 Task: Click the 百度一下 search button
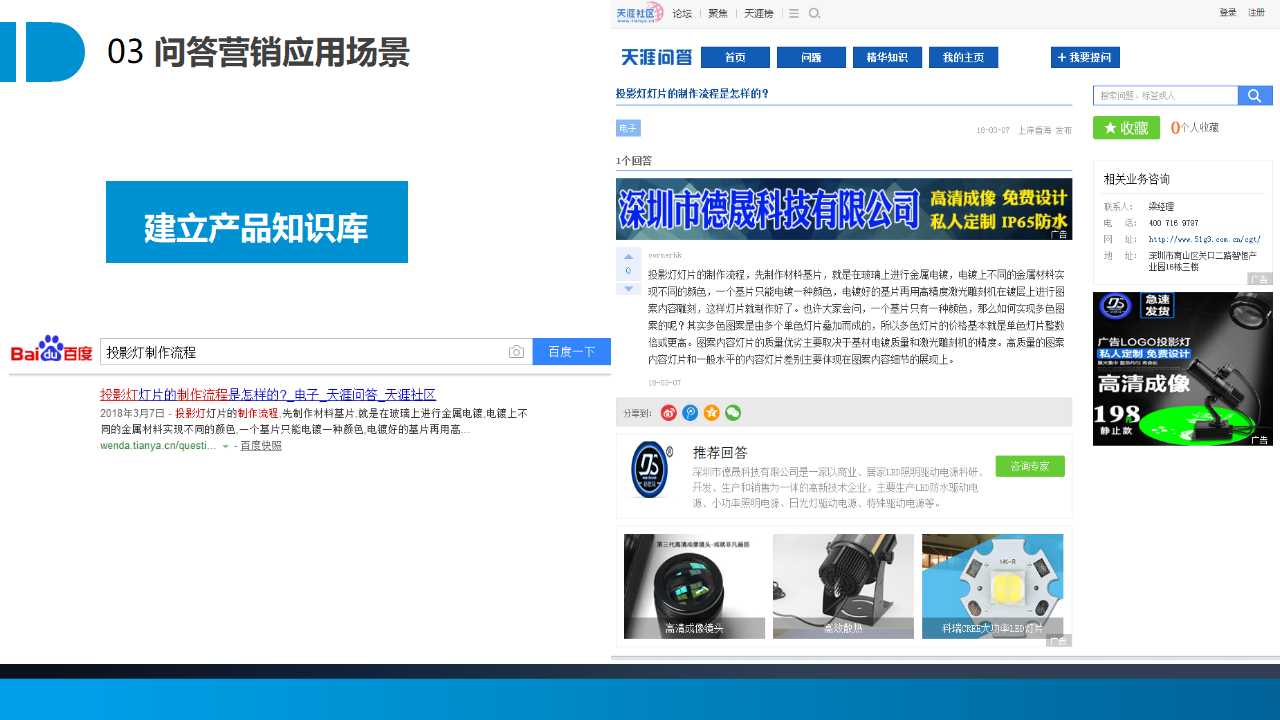[572, 352]
